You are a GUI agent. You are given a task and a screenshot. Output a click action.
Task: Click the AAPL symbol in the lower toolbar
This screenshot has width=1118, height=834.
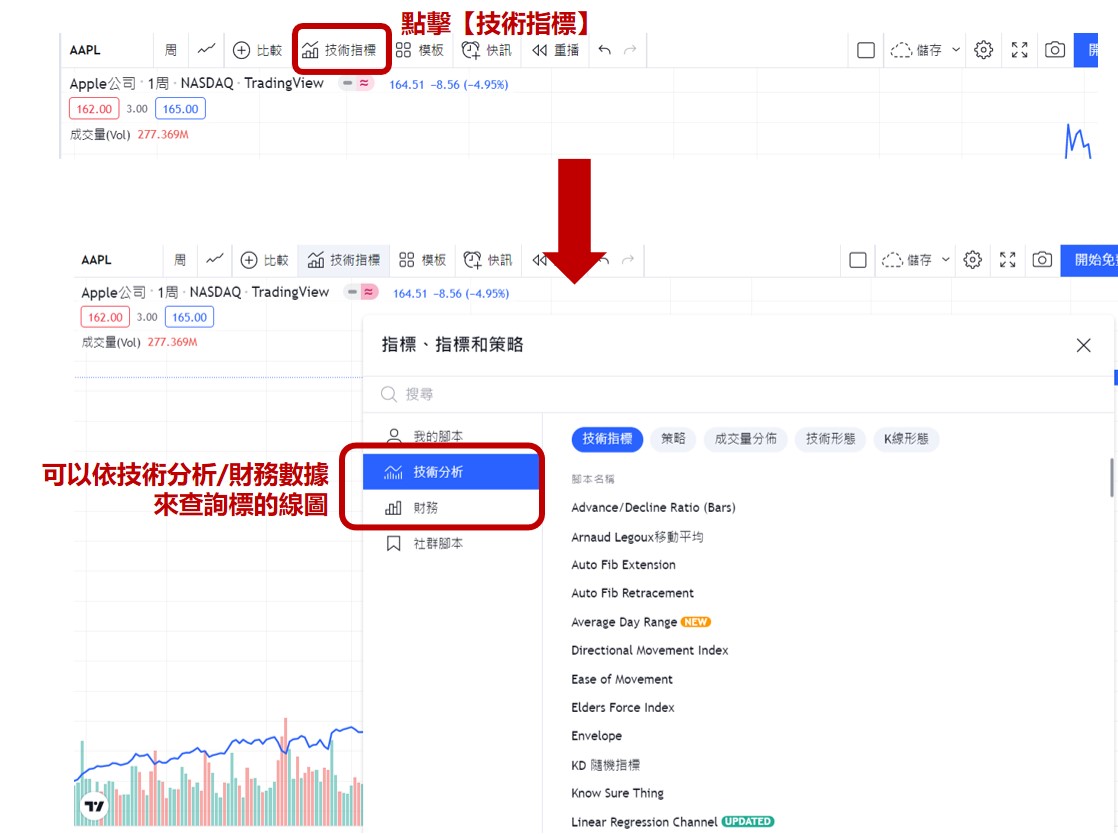(x=96, y=260)
